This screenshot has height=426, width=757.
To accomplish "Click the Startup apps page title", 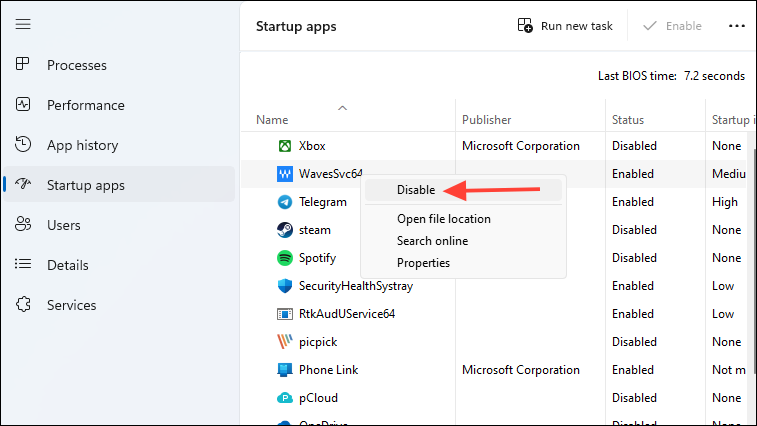I will pos(296,27).
